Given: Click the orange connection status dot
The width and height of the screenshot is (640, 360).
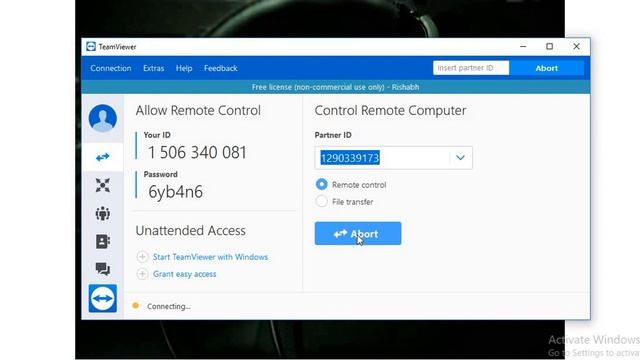Looking at the screenshot, I should (136, 305).
